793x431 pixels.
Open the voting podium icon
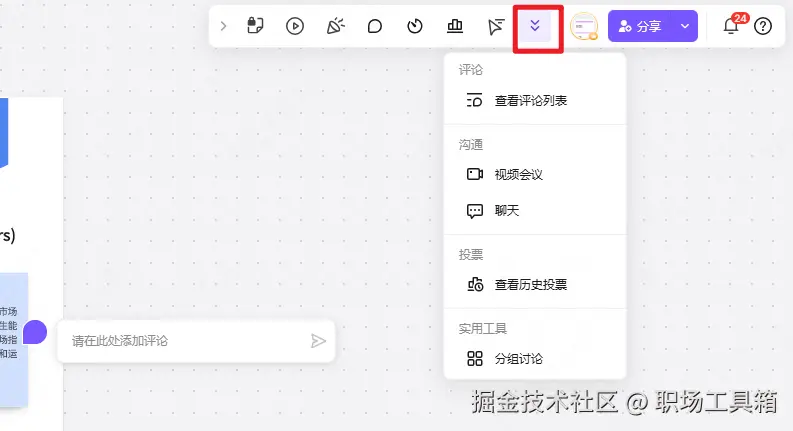pyautogui.click(x=455, y=25)
